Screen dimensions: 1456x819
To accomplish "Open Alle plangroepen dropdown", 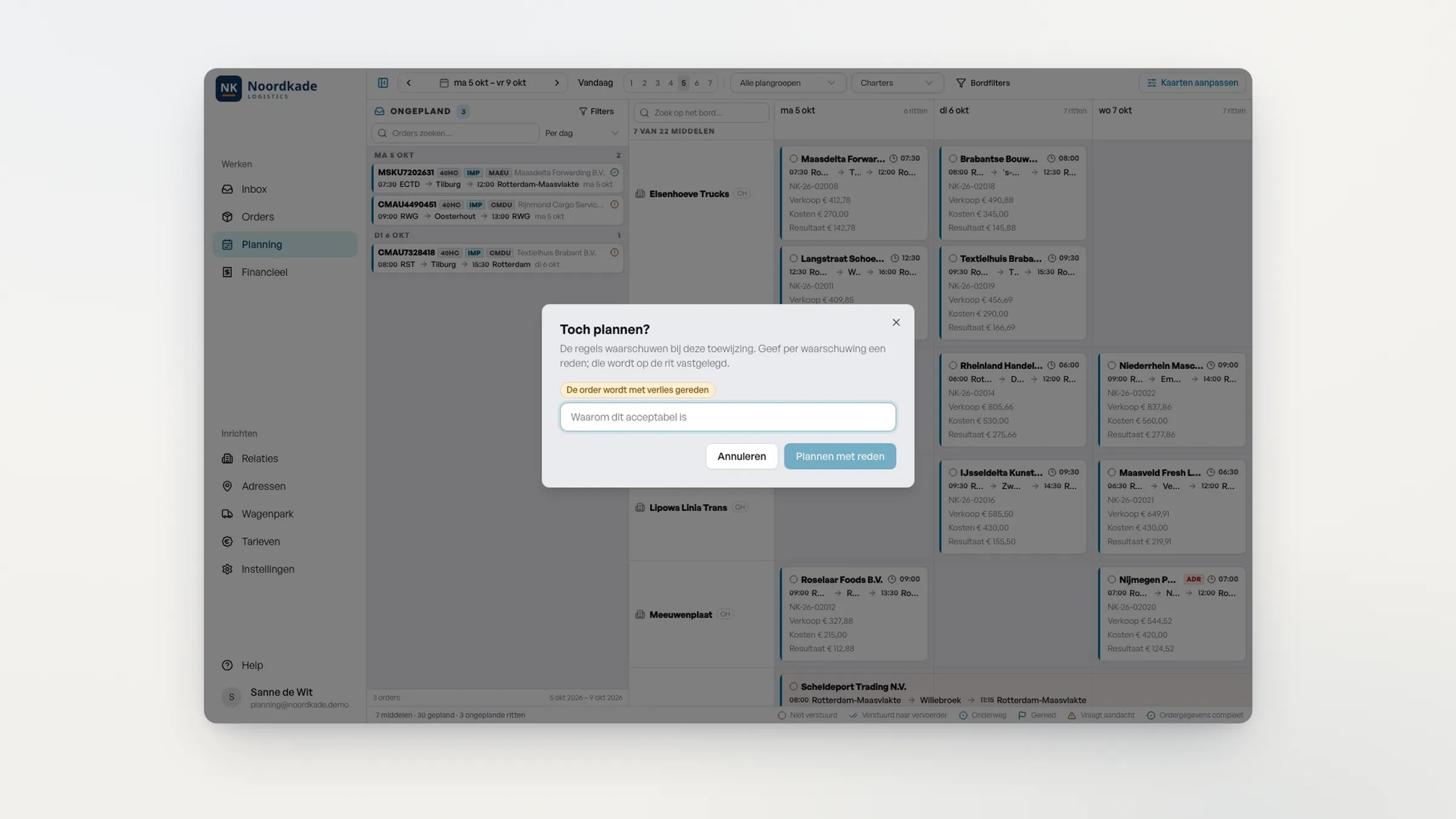I will coord(787,83).
